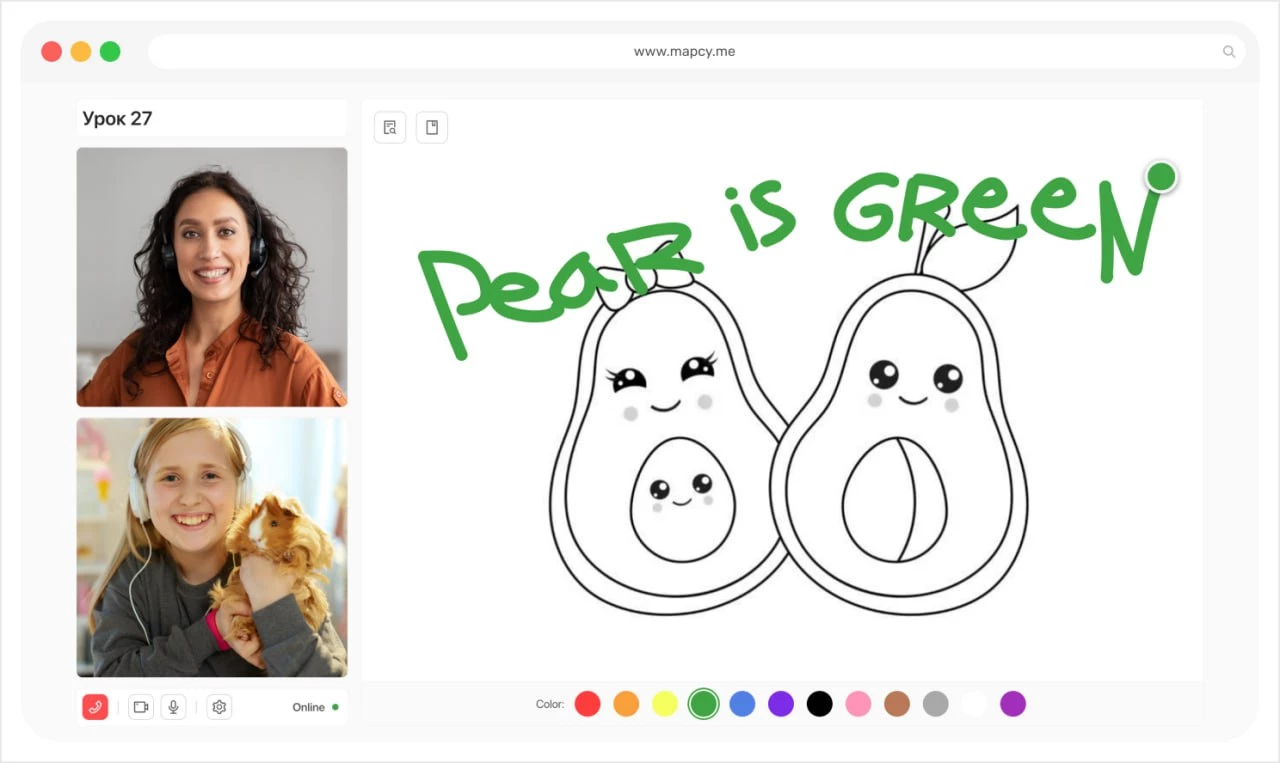Select the gray color swatch
This screenshot has width=1280, height=763.
pyautogui.click(x=935, y=704)
